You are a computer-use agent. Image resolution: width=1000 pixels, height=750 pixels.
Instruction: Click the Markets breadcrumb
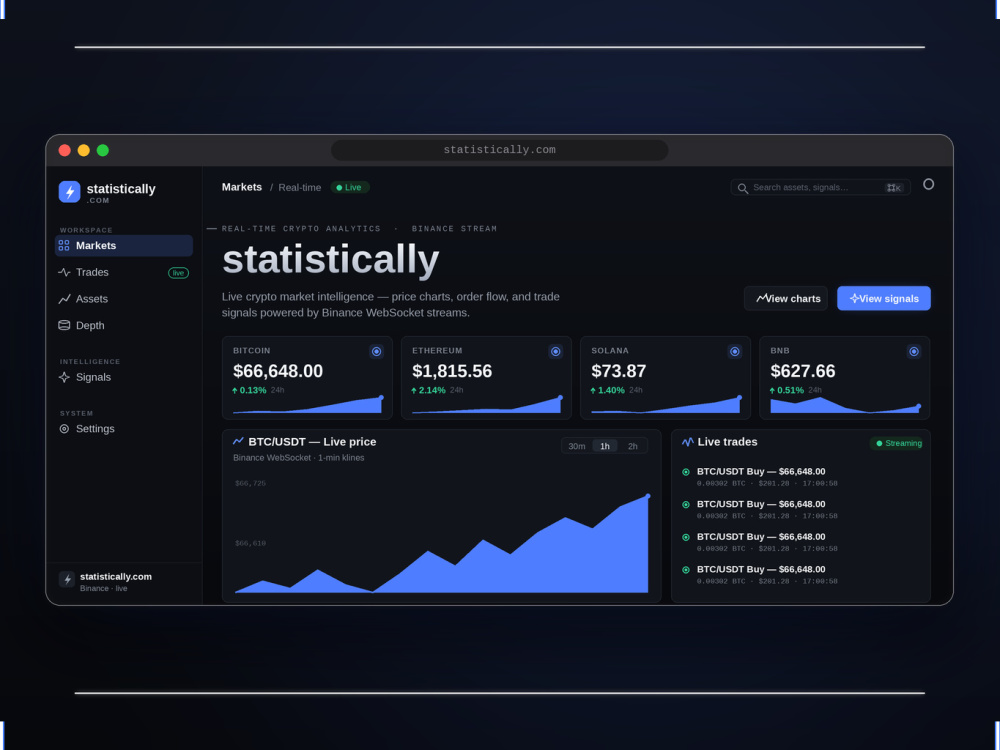point(242,187)
